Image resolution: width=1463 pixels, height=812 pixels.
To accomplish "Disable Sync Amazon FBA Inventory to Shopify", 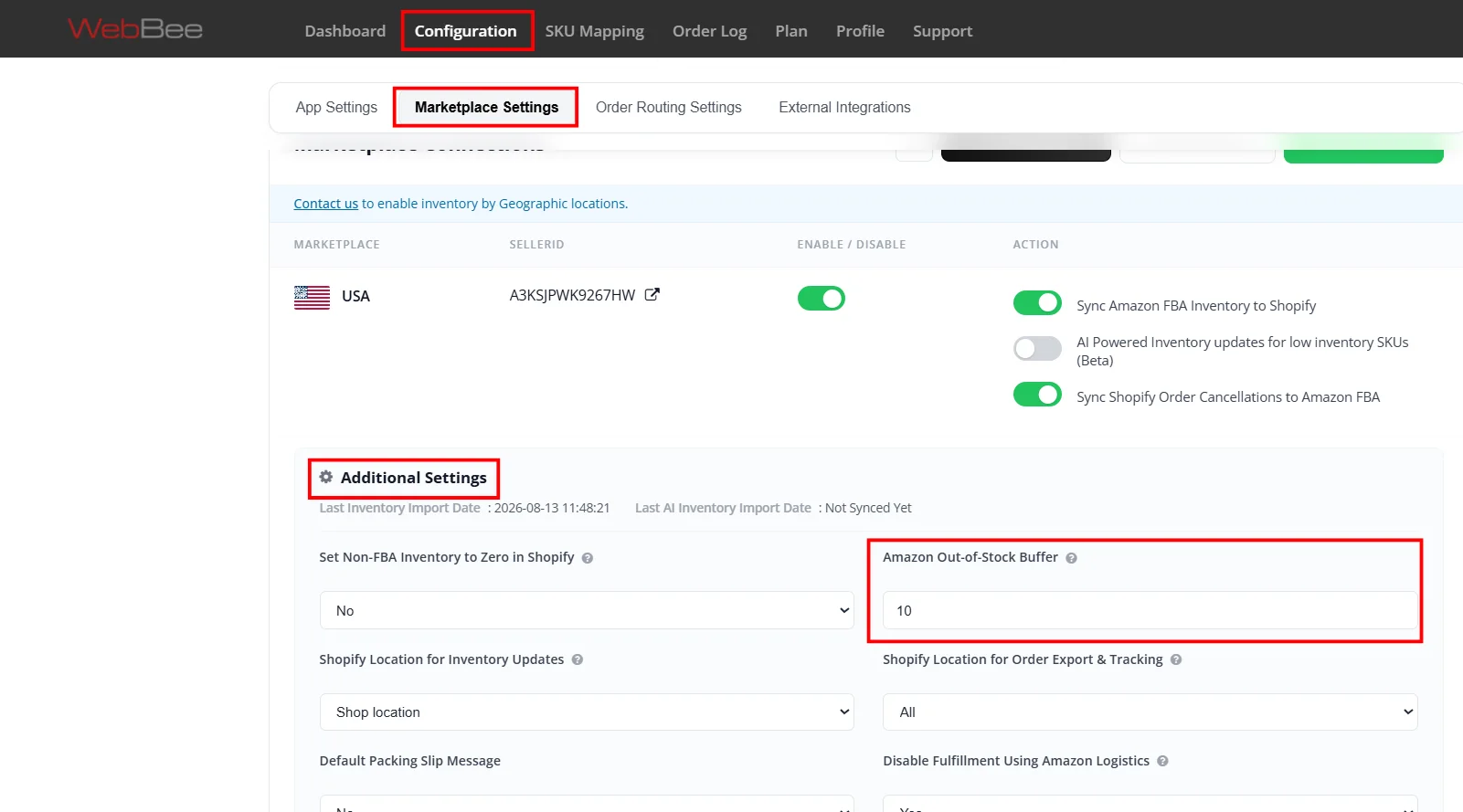I will (x=1037, y=302).
